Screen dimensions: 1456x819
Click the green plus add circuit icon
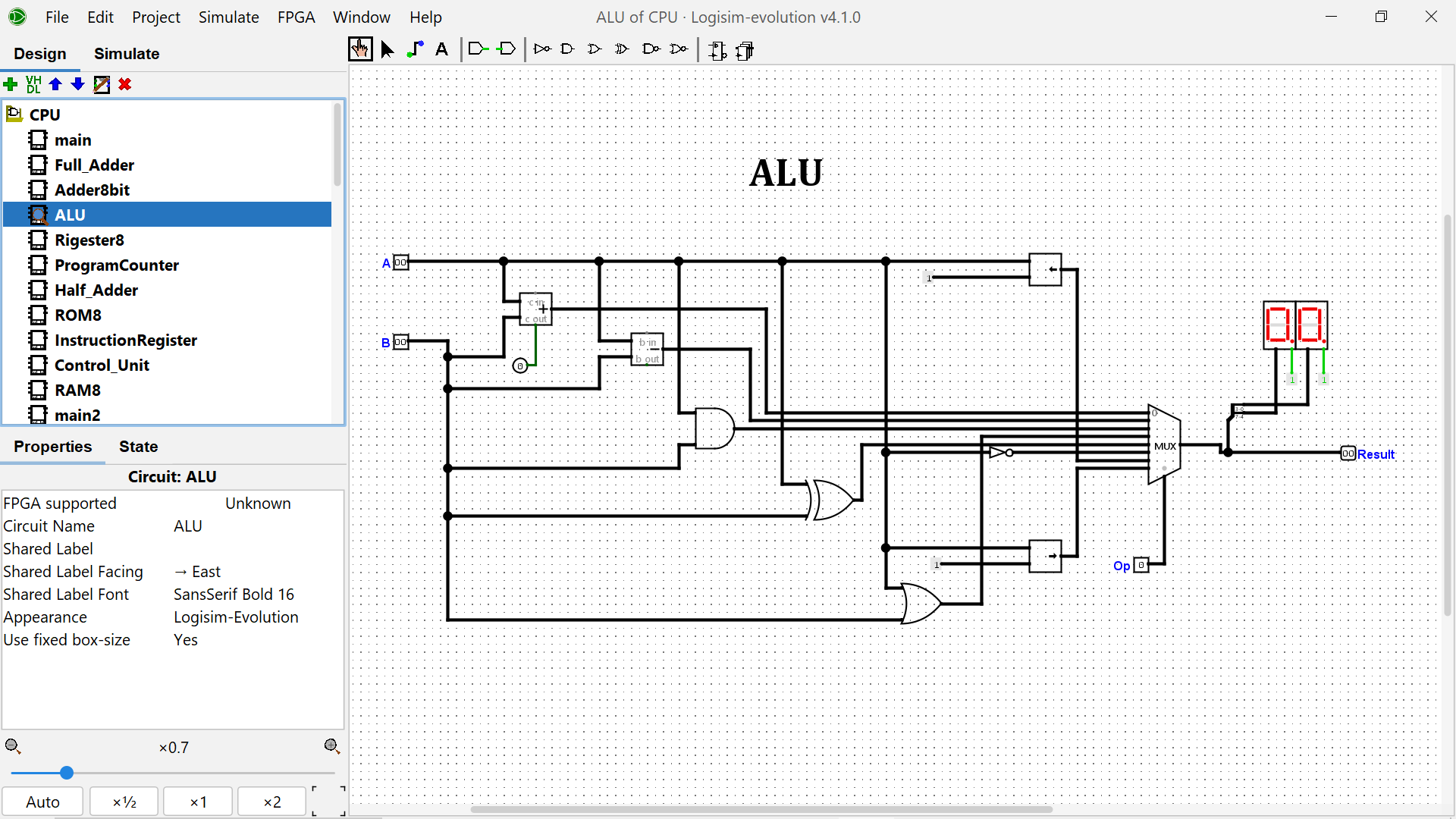point(11,84)
